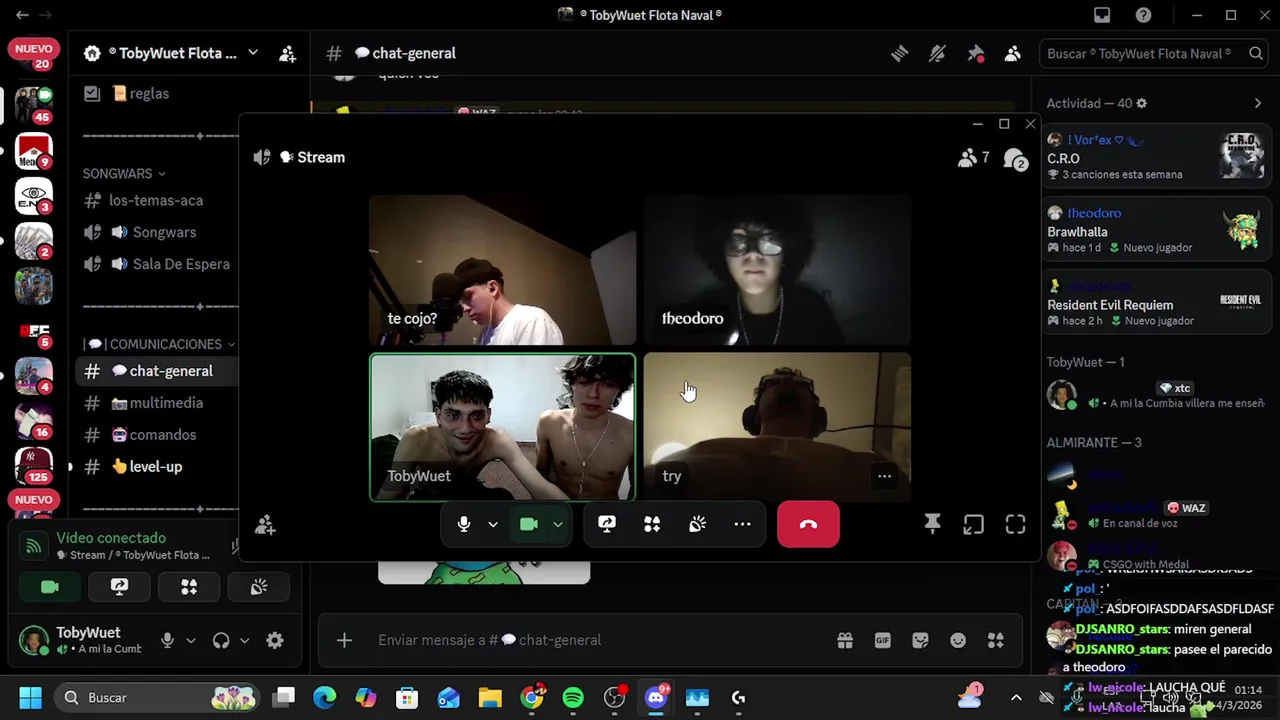Expand the TobyWuet Flota server name dropdown

tap(253, 53)
